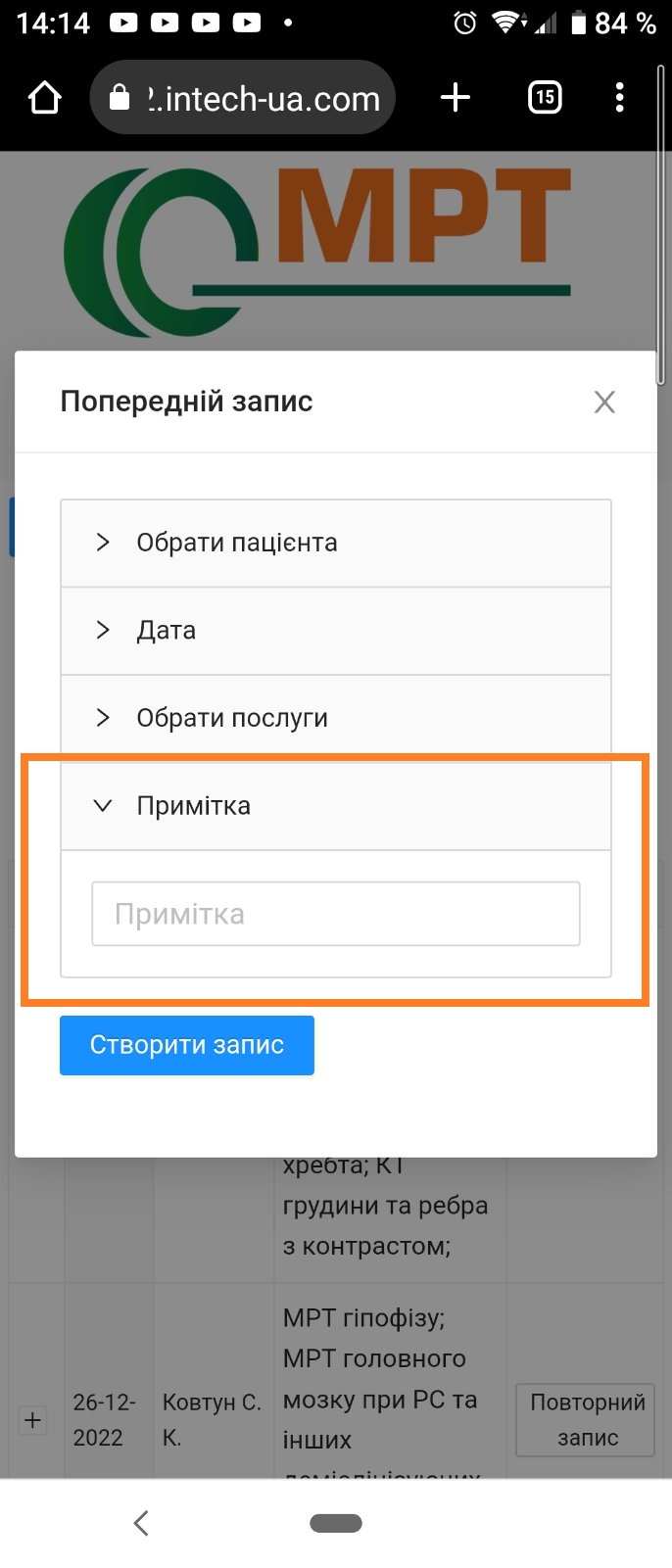
Task: Open the tab switcher showing 15 tabs
Action: 545,98
